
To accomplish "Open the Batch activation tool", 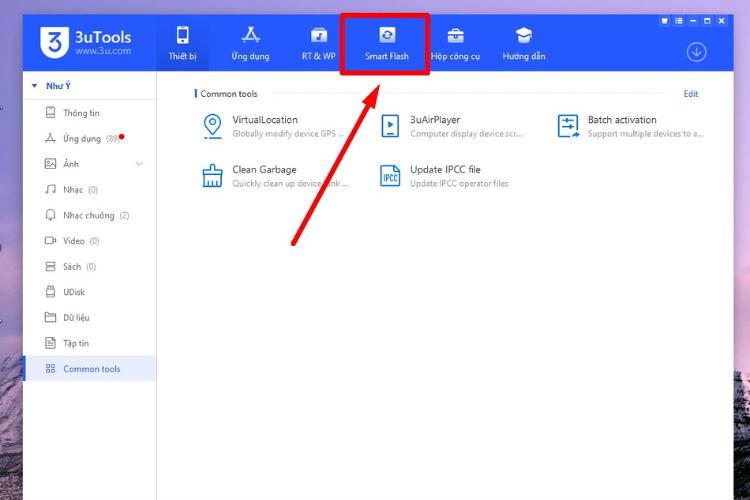I will (x=630, y=126).
